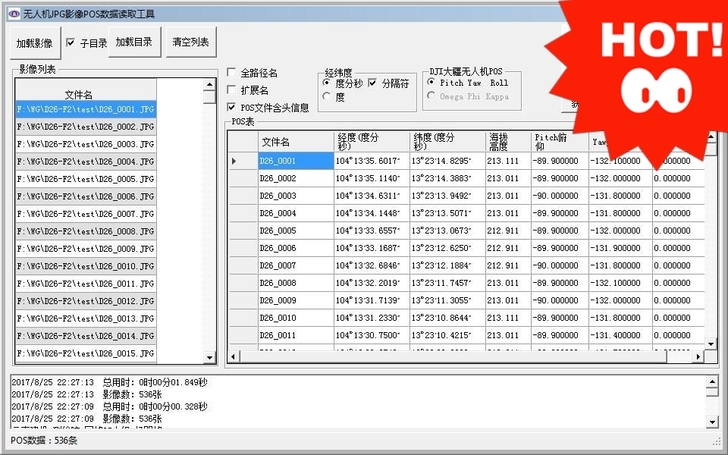The image size is (728, 455).
Task: Click image list scroll down arrow
Action: click(209, 357)
